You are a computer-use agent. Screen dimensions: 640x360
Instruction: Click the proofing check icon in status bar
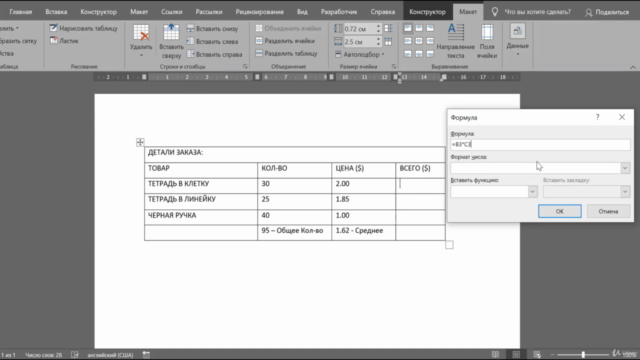coord(75,355)
